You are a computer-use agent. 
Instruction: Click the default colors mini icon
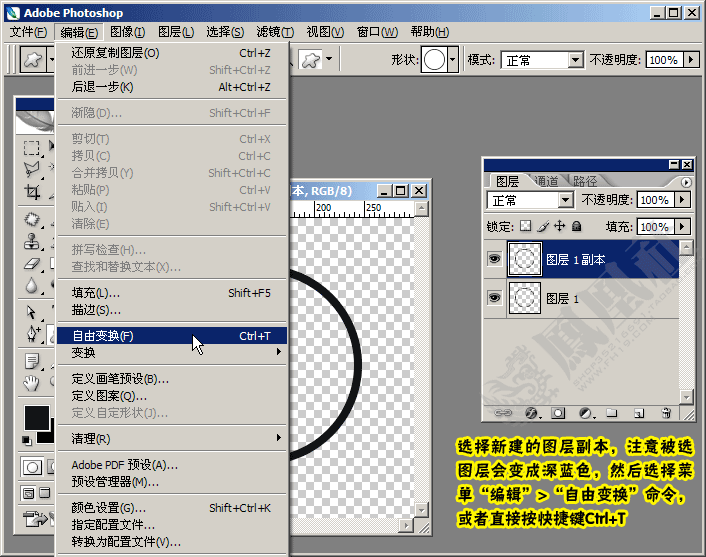(27, 440)
